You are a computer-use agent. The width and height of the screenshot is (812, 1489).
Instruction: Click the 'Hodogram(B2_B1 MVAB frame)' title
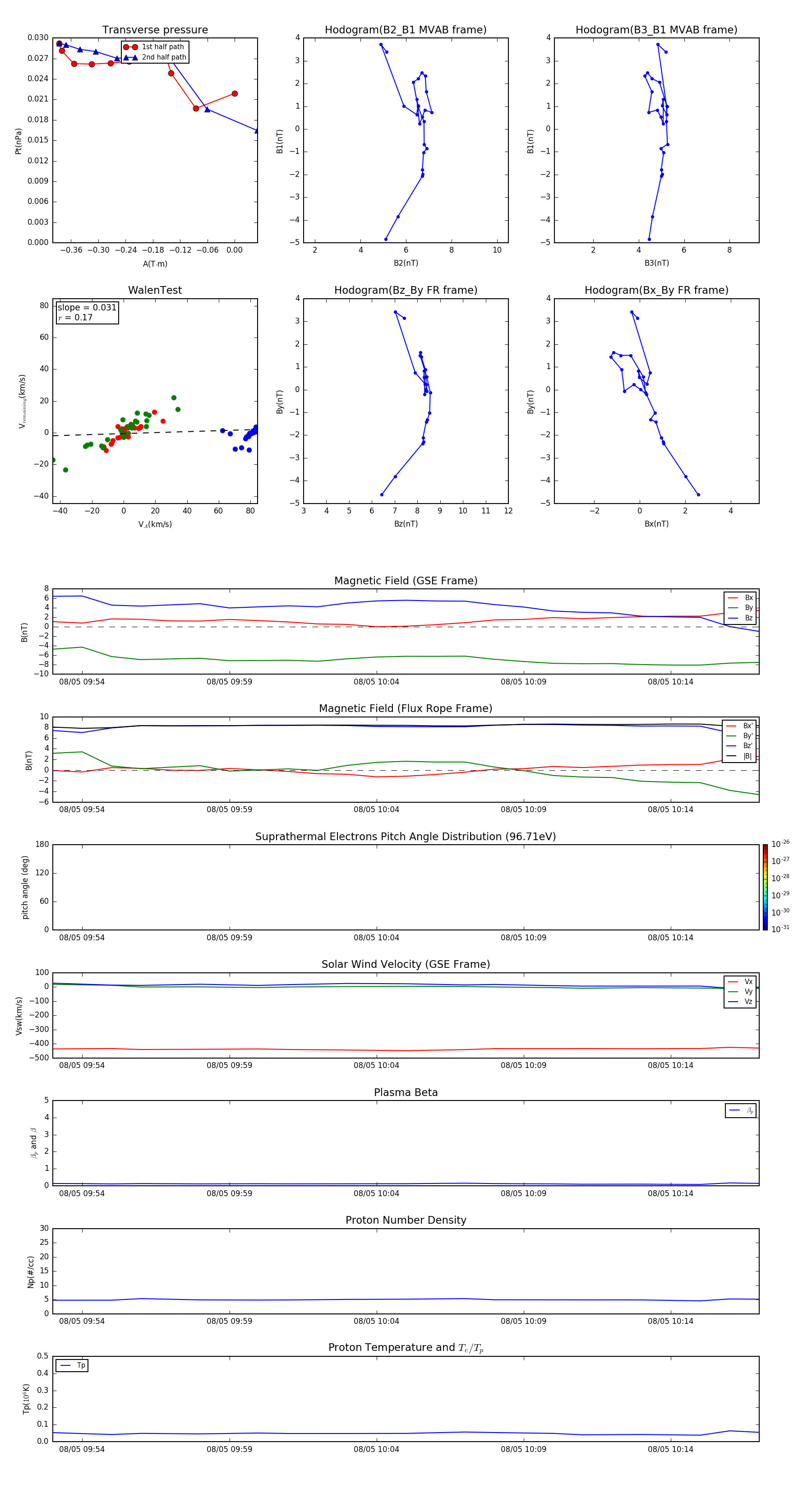click(406, 30)
